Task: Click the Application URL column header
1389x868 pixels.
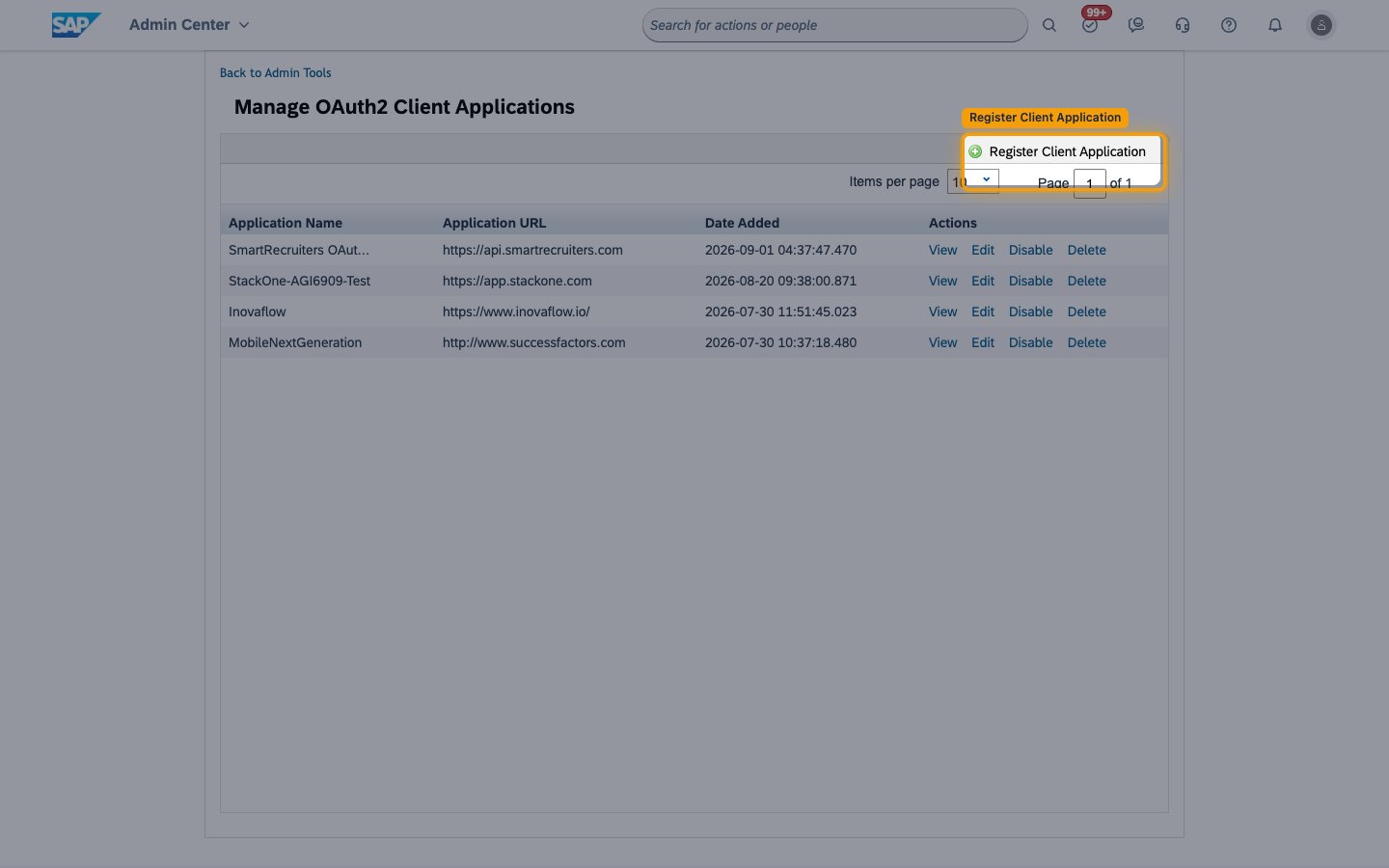Action: point(494,223)
